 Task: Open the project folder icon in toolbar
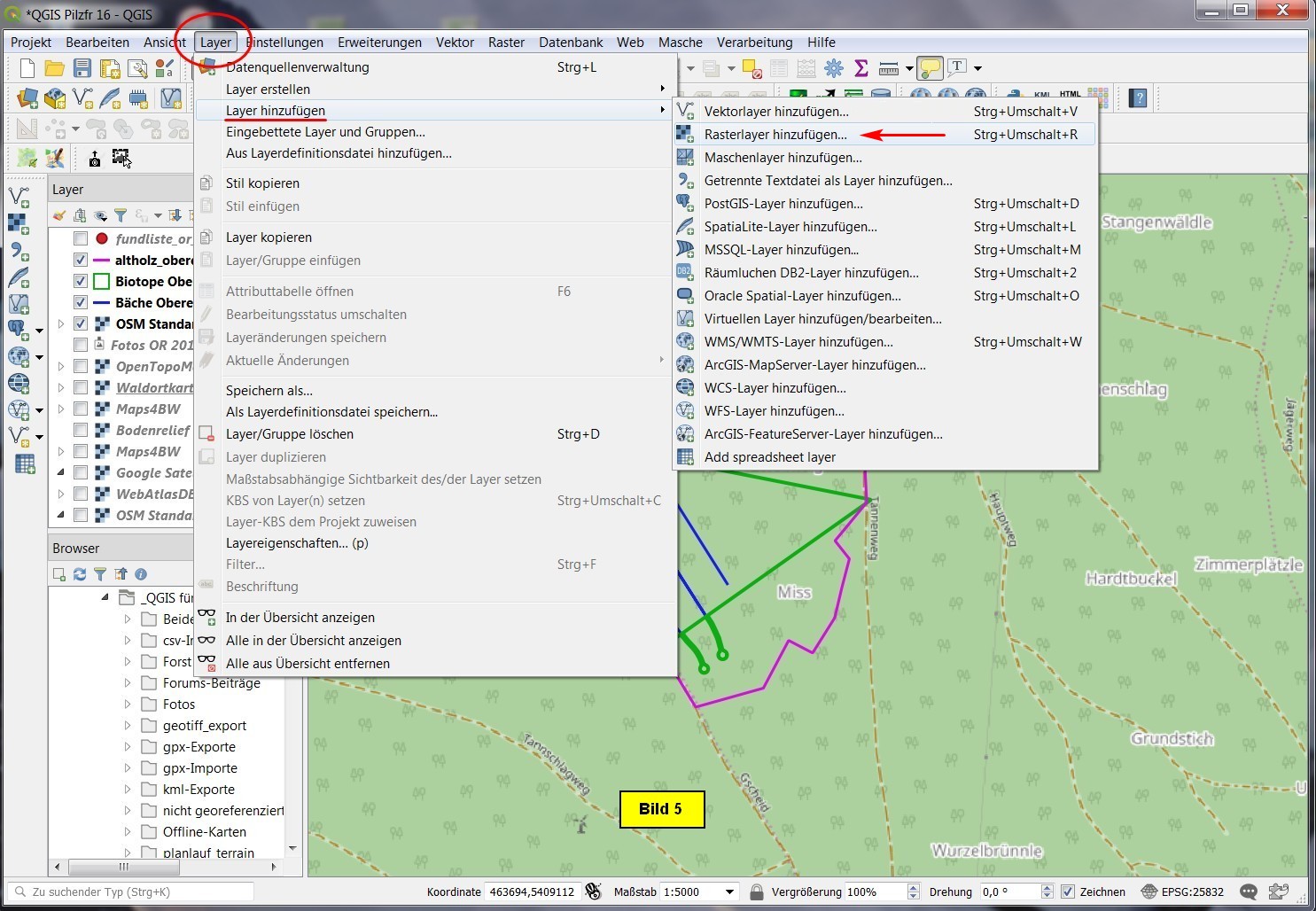click(54, 68)
